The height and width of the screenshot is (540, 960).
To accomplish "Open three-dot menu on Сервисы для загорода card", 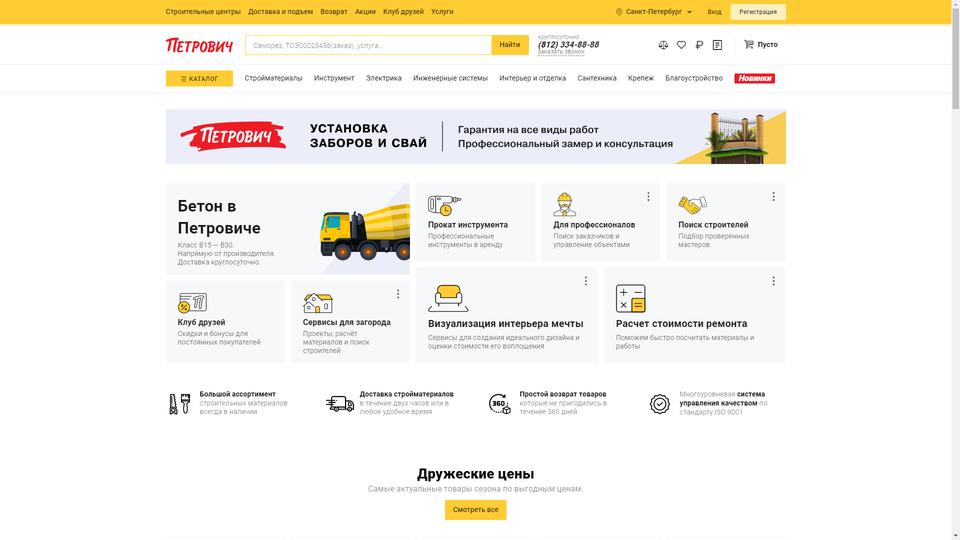I will [x=398, y=294].
